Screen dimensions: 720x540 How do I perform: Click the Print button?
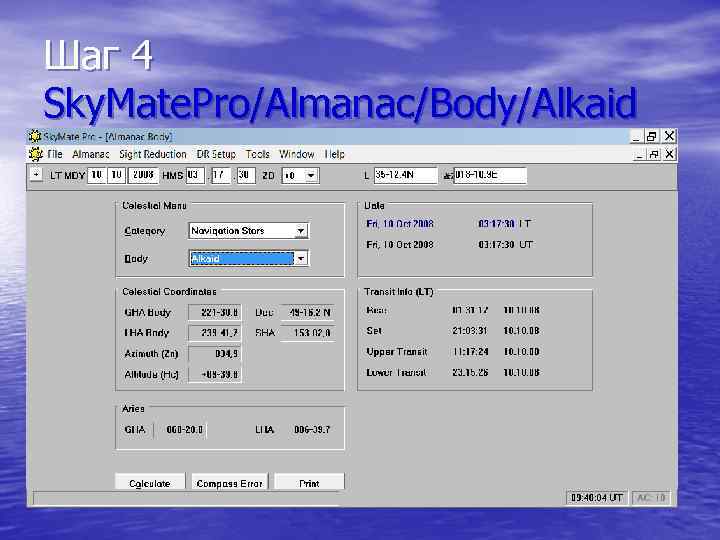pyautogui.click(x=309, y=483)
